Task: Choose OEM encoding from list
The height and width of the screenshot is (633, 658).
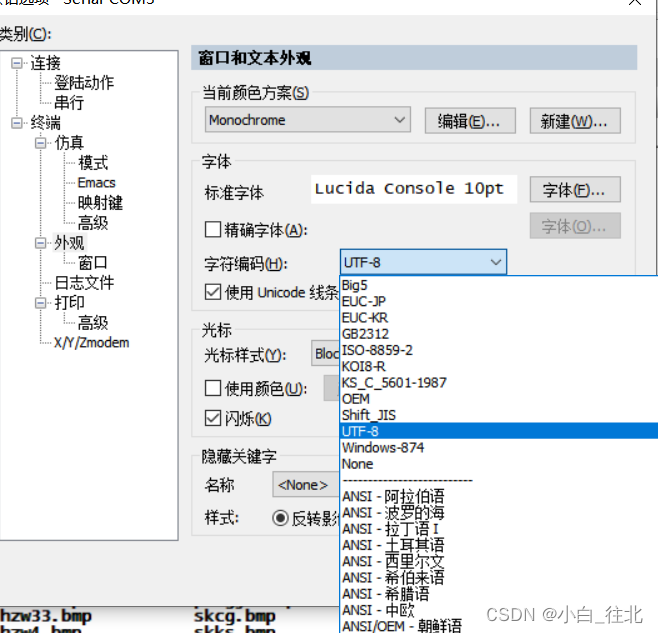Action: [x=499, y=399]
